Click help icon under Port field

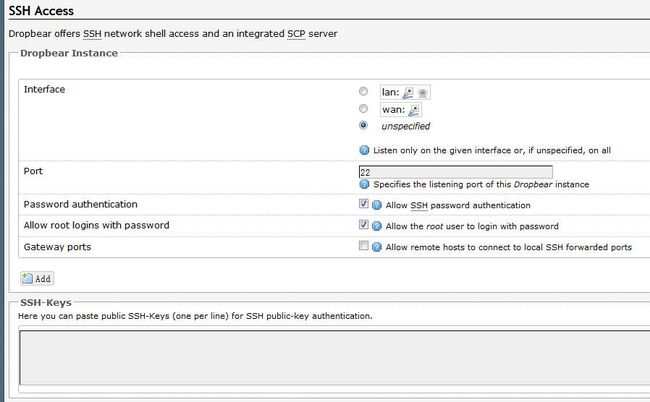[x=364, y=184]
